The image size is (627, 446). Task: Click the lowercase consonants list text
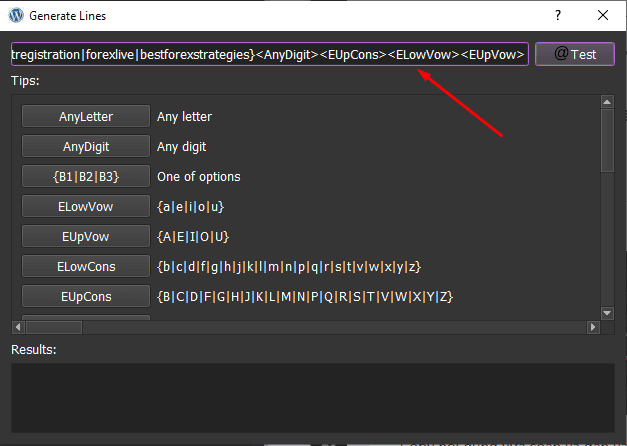[x=289, y=267]
